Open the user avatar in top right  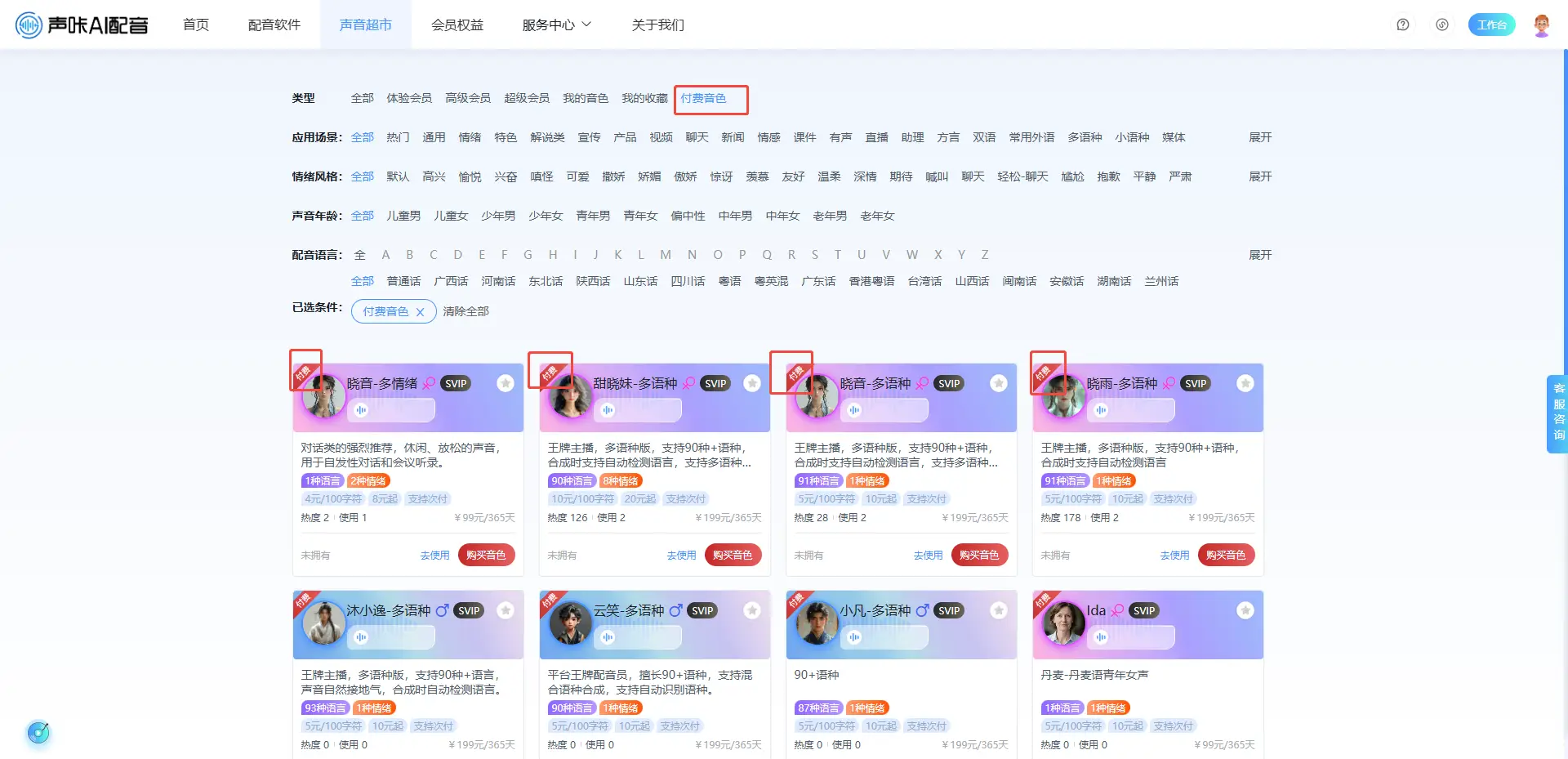[x=1541, y=25]
